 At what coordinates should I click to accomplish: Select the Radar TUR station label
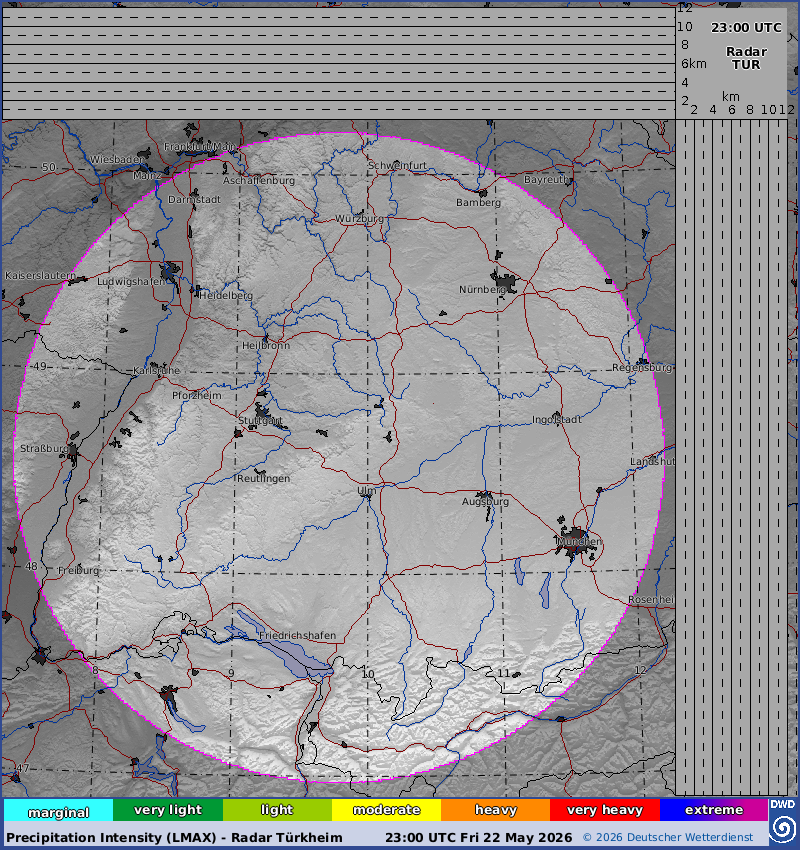[x=746, y=58]
